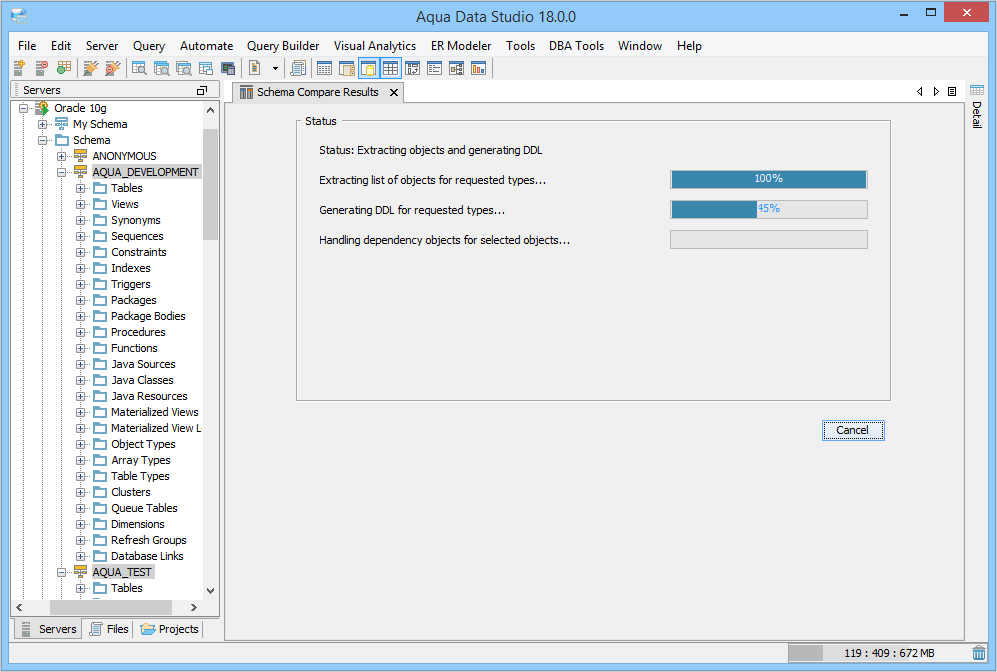Image resolution: width=997 pixels, height=672 pixels.
Task: Click the hierarchy diagram window toolbar icon
Action: (x=457, y=68)
